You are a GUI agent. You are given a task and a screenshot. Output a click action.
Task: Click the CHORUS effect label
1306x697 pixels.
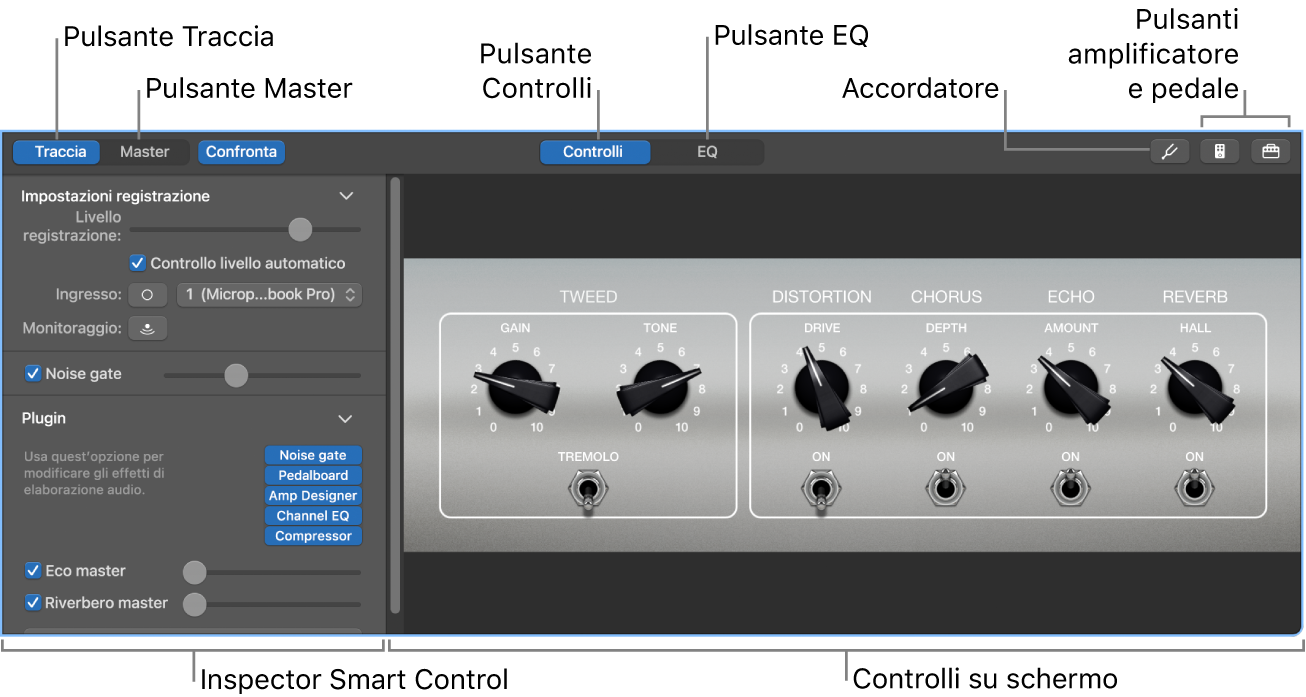(946, 297)
